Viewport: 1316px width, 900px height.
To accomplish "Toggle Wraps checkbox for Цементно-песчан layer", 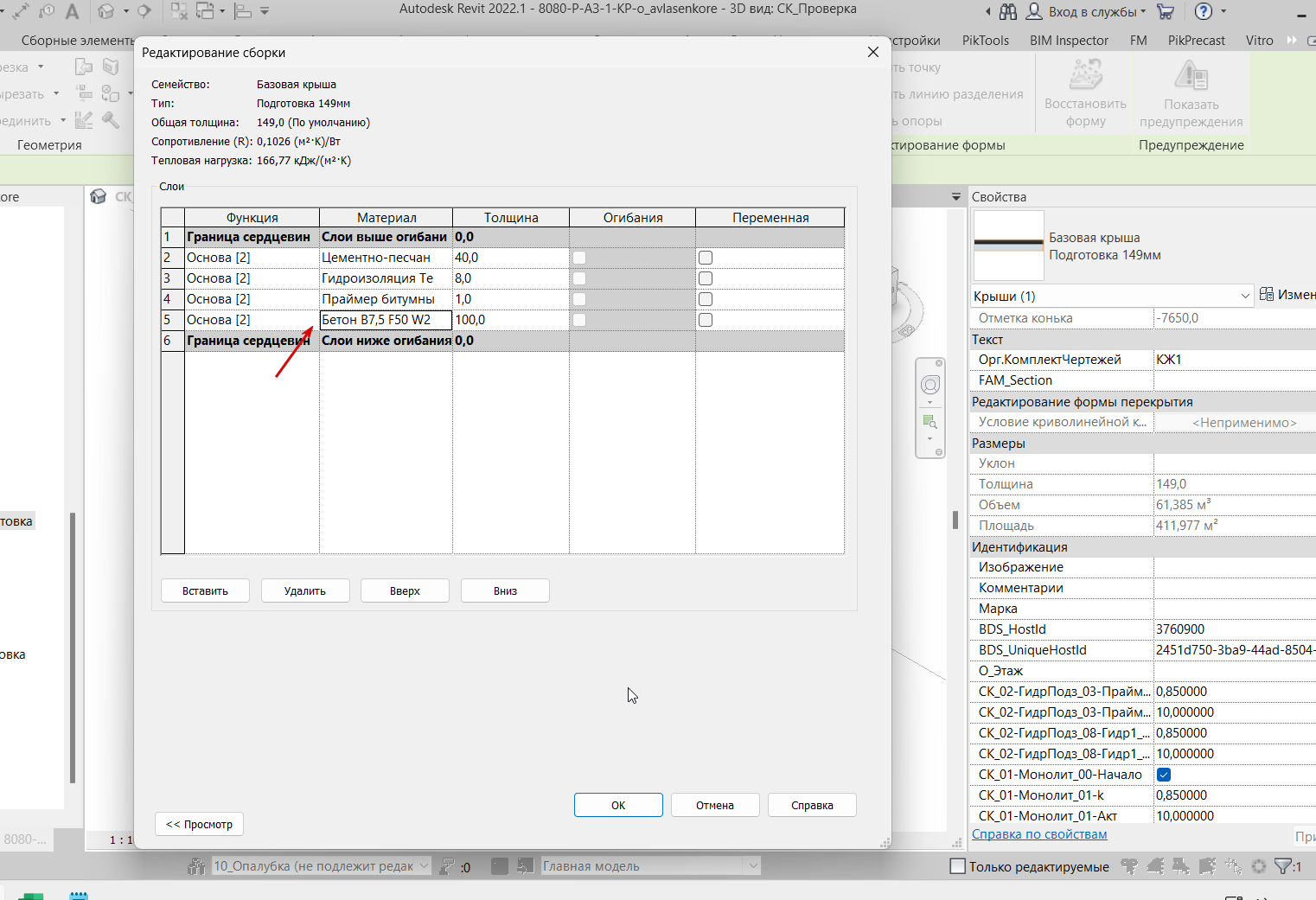I will (579, 258).
